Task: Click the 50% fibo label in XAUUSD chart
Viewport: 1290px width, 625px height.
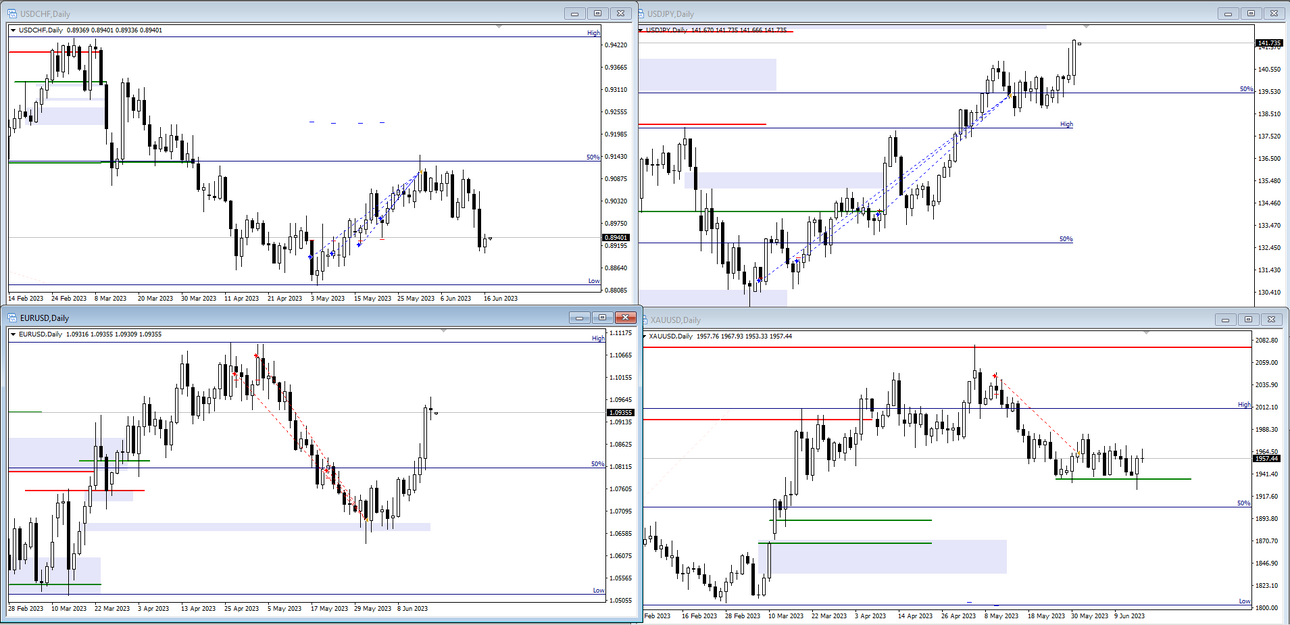Action: pyautogui.click(x=1244, y=503)
